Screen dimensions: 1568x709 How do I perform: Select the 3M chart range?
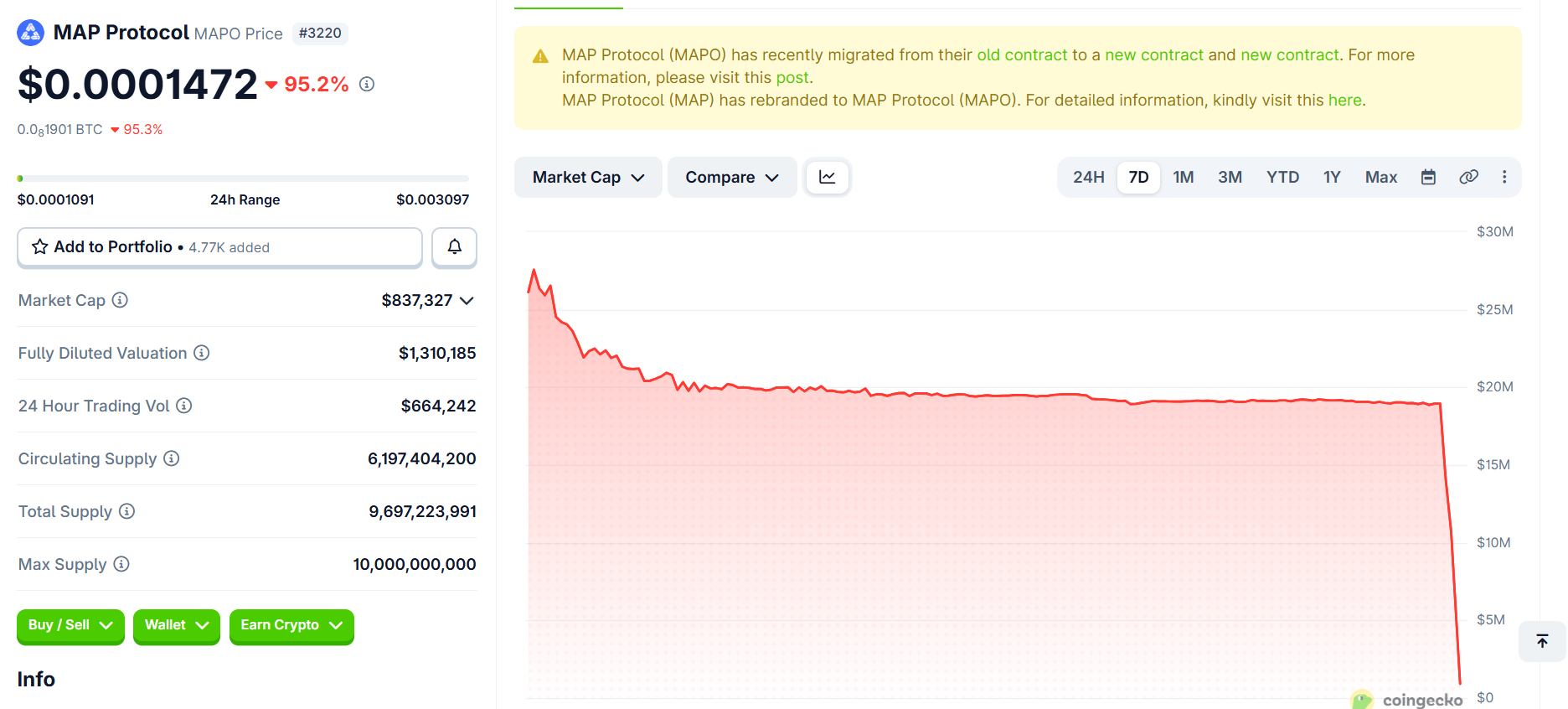tap(1230, 177)
